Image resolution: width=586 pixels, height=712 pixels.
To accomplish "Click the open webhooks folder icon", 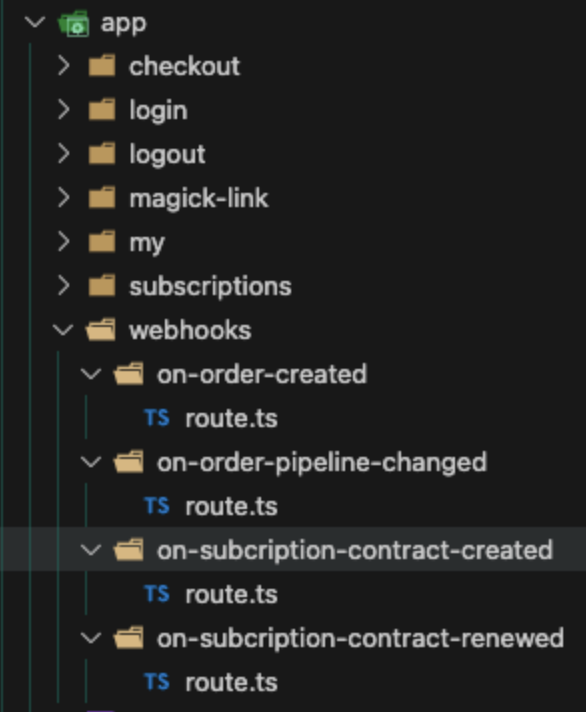I will point(101,330).
